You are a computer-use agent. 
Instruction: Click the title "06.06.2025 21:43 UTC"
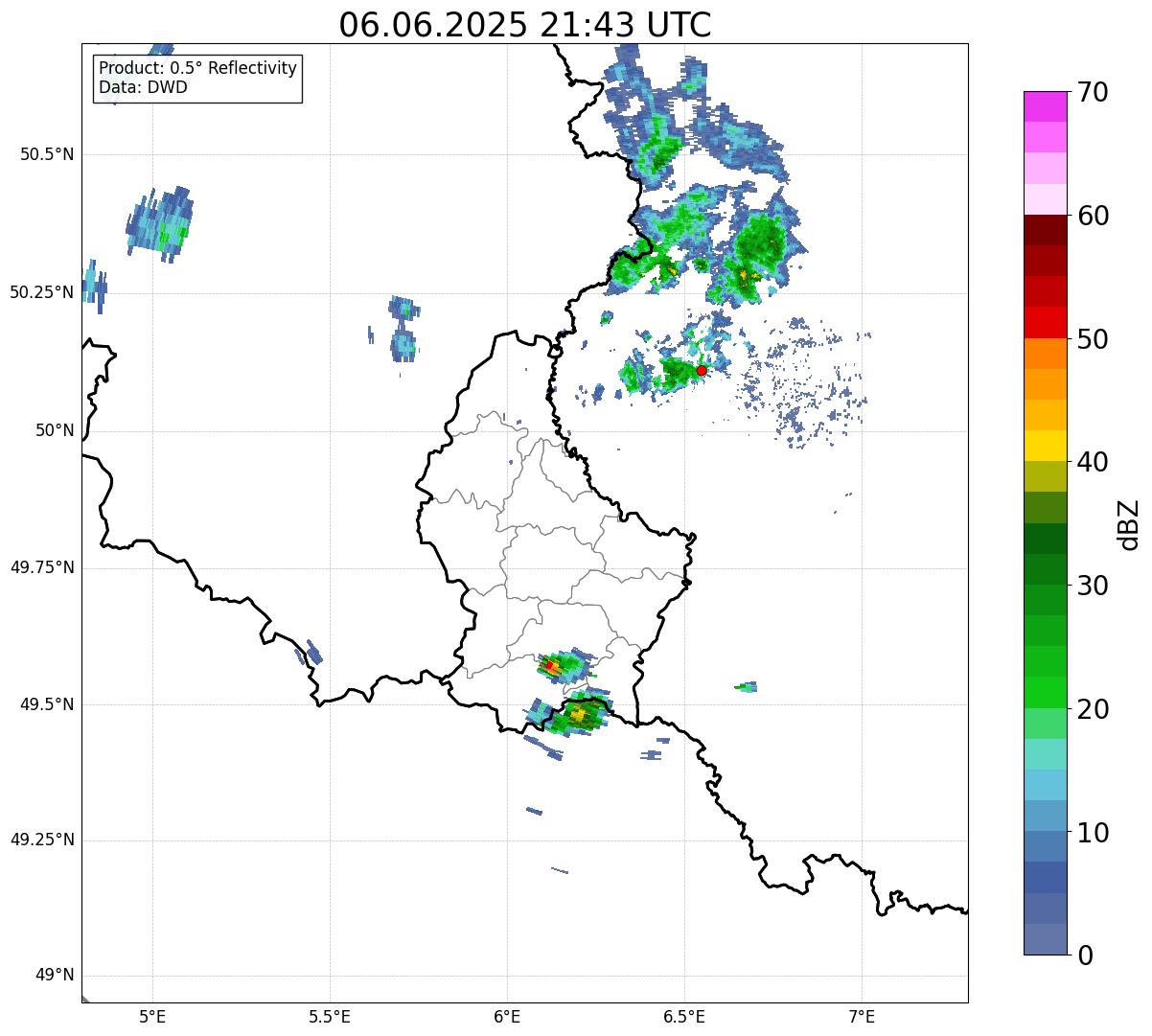525,25
